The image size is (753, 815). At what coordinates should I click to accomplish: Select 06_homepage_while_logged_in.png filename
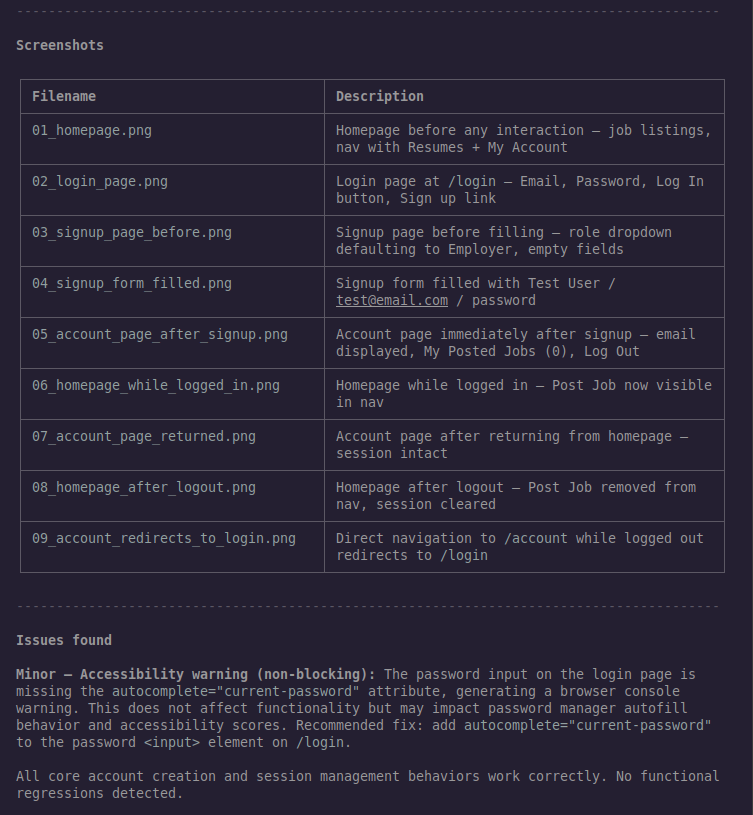(156, 385)
